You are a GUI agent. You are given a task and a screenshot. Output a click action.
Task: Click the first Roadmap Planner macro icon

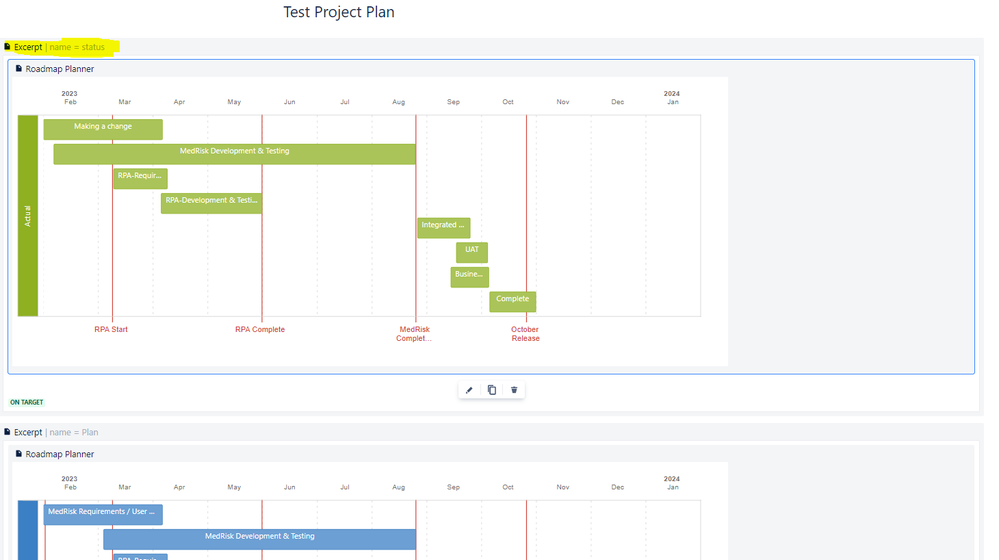(18, 68)
